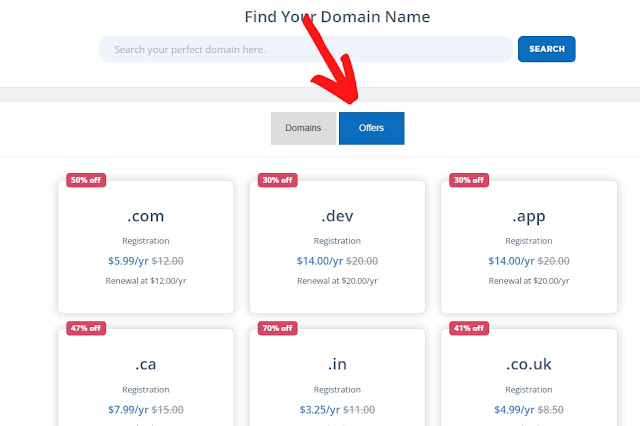
Task: Click the $5.99/yr price for .com
Action: coord(128,261)
